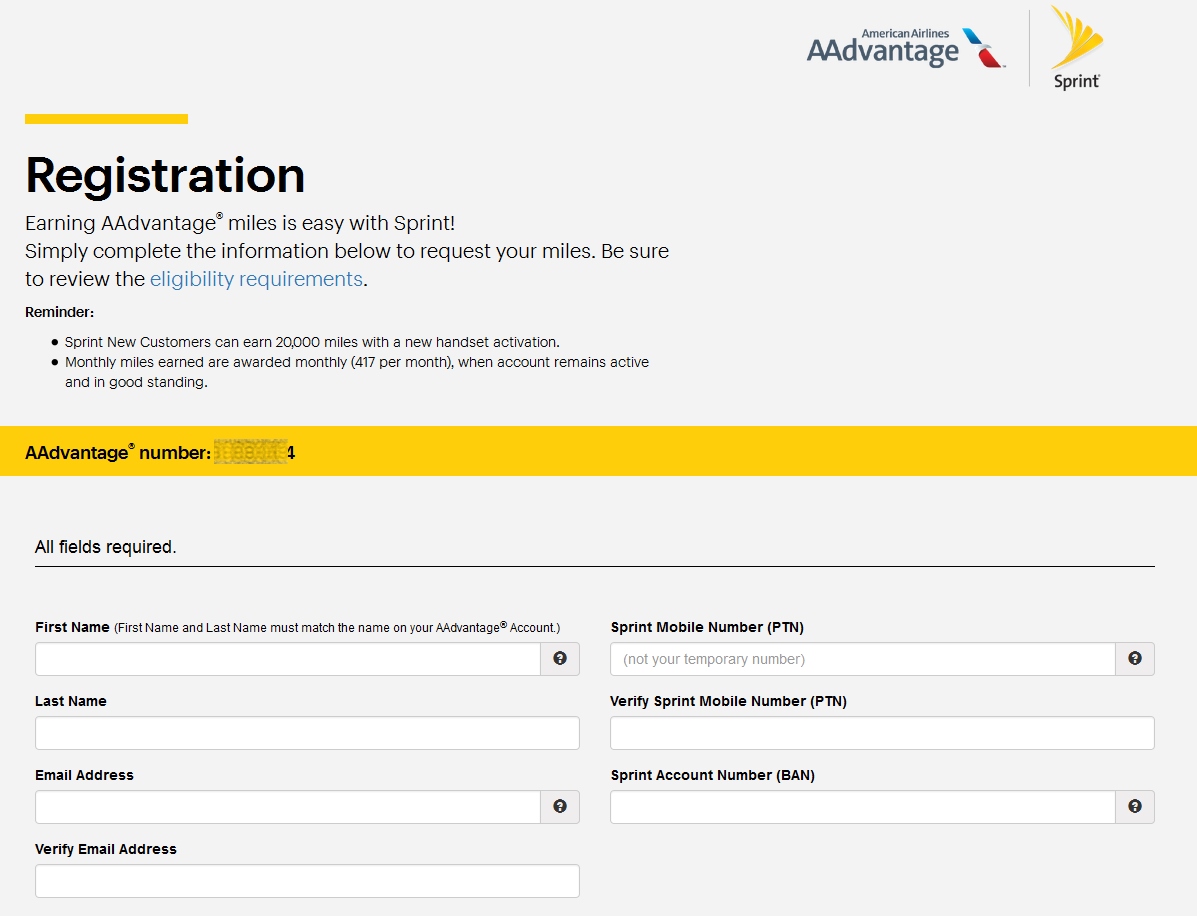This screenshot has height=916, width=1197.
Task: Open help for First Name field
Action: 560,658
